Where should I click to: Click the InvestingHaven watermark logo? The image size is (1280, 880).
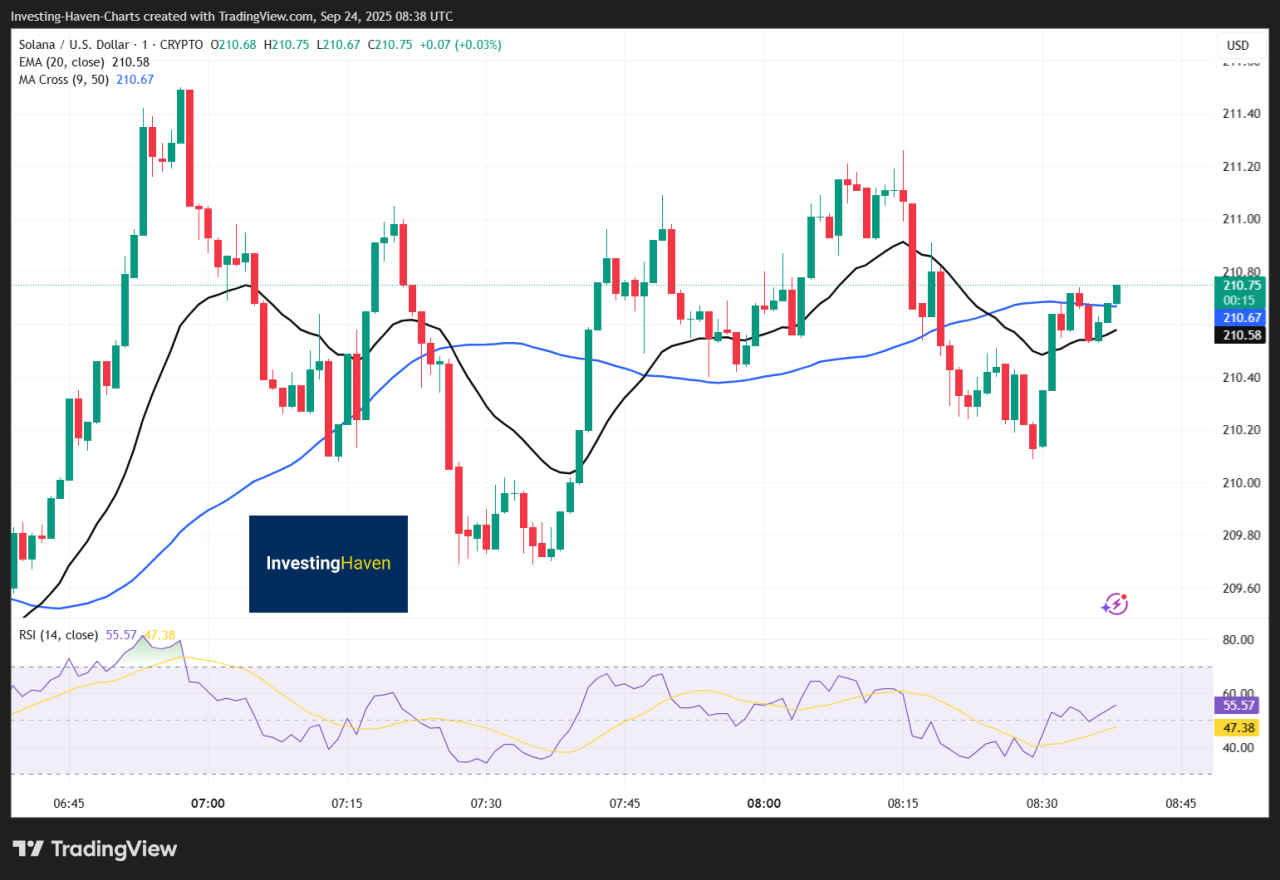328,563
